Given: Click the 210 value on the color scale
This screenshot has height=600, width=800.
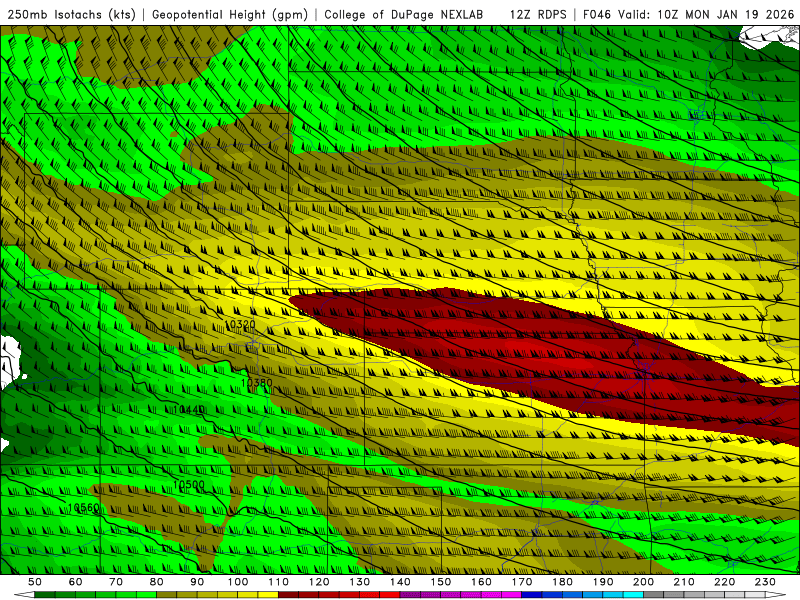Looking at the screenshot, I should [684, 582].
